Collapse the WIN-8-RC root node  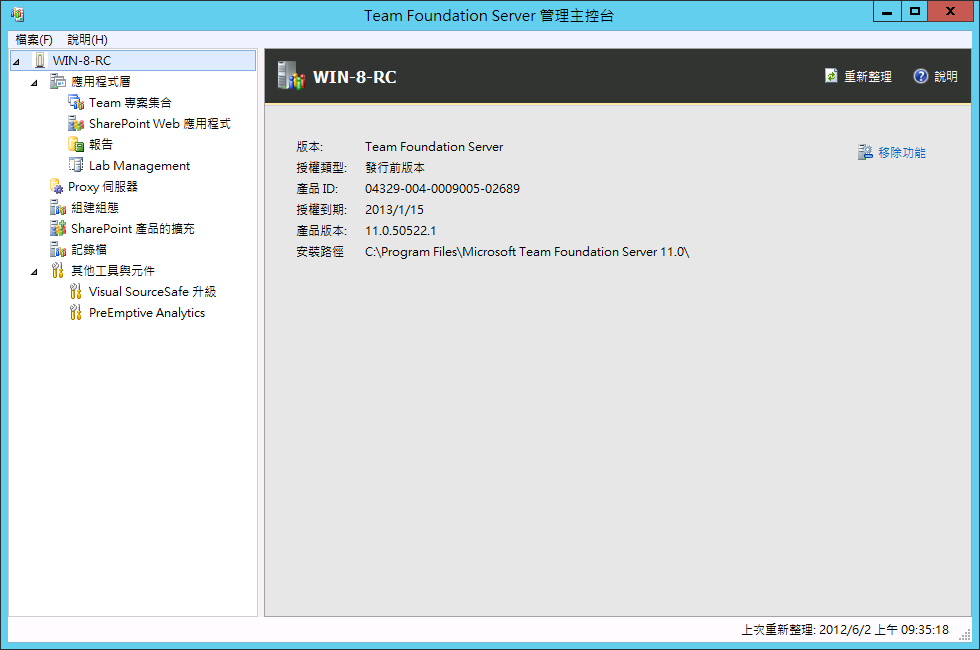(17, 61)
